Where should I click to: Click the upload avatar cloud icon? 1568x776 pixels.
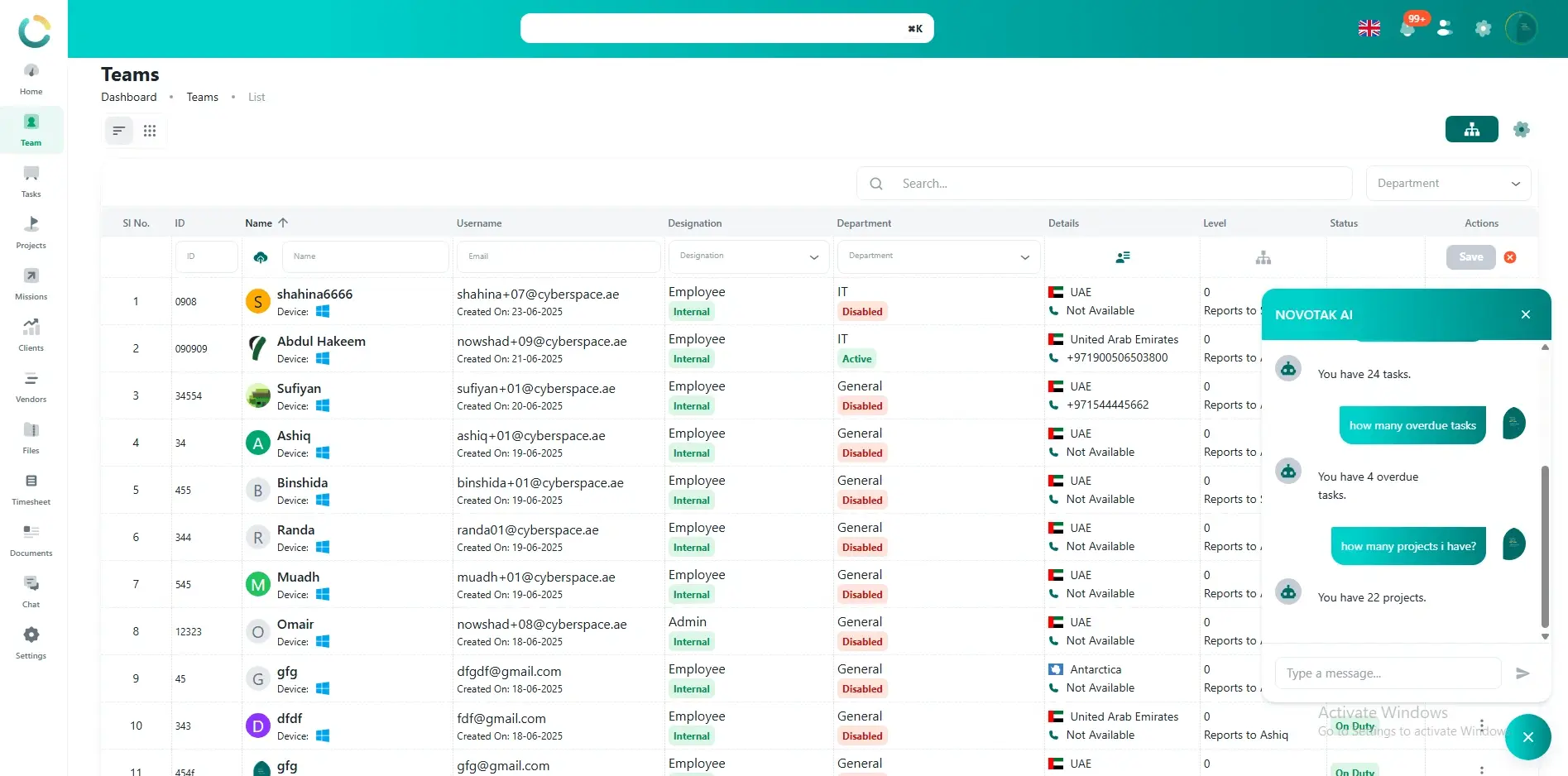[261, 257]
